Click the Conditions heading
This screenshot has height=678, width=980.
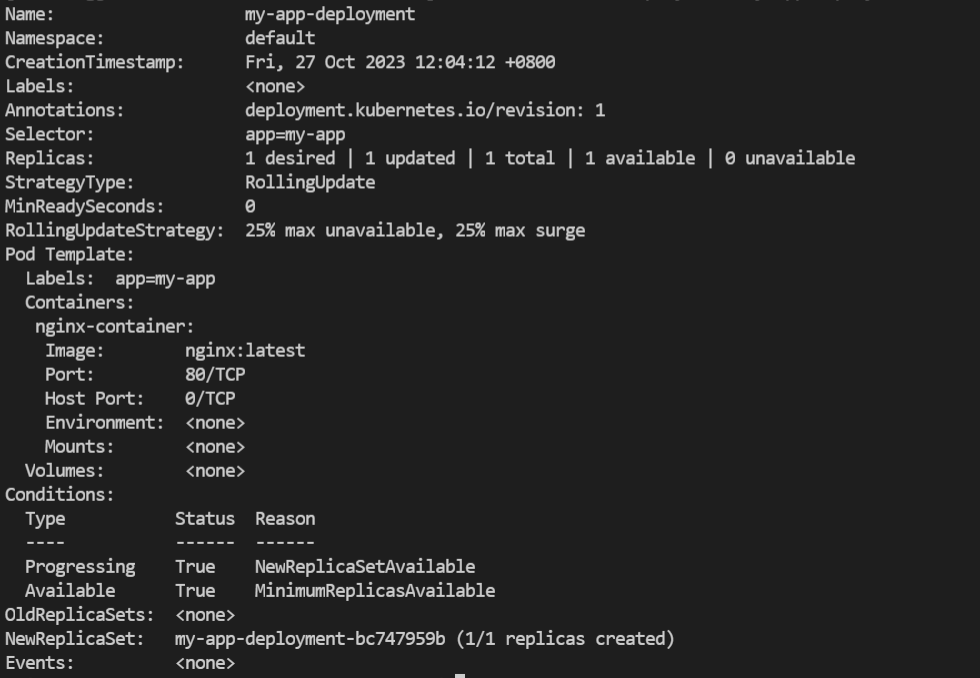59,495
